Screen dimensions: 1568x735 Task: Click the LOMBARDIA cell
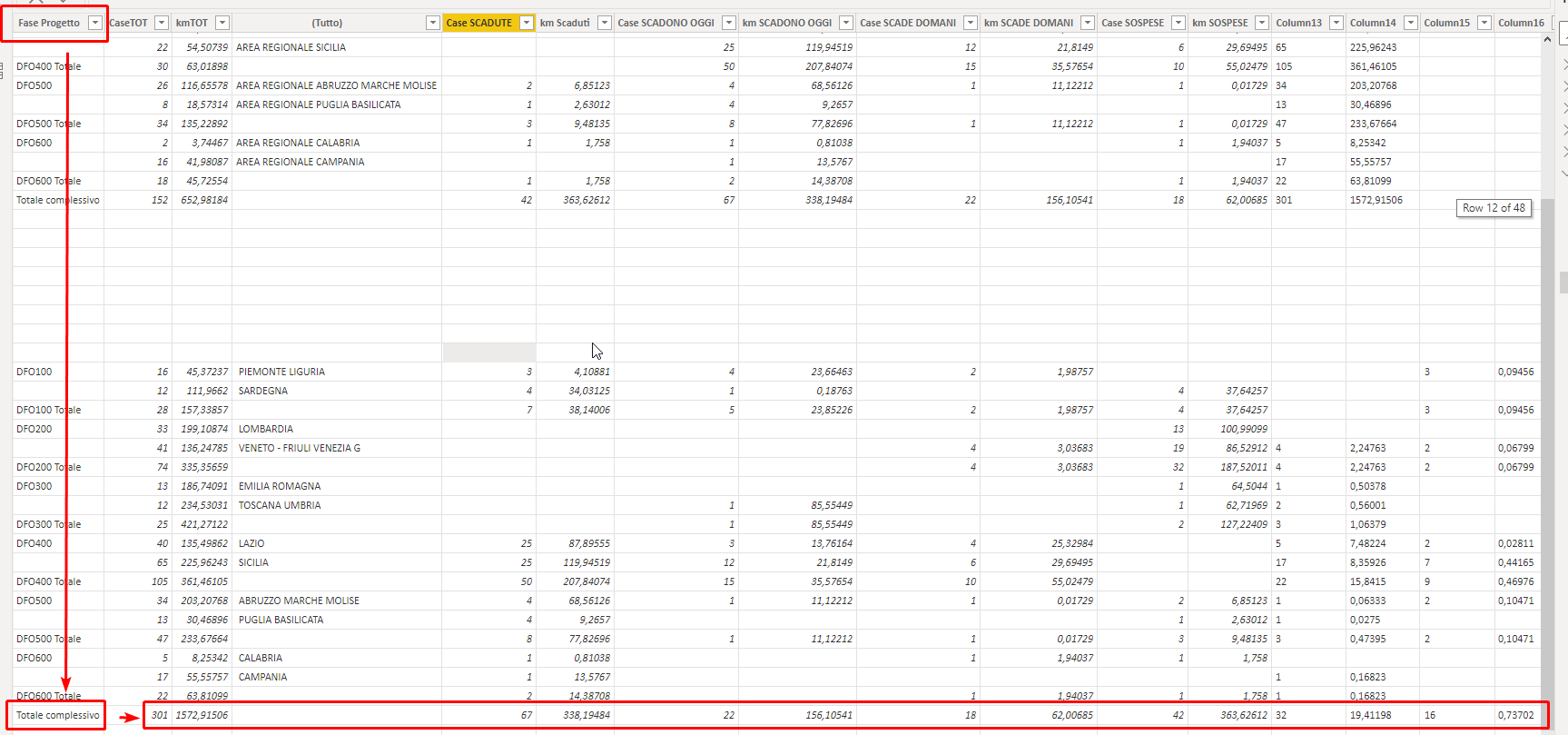[337, 429]
